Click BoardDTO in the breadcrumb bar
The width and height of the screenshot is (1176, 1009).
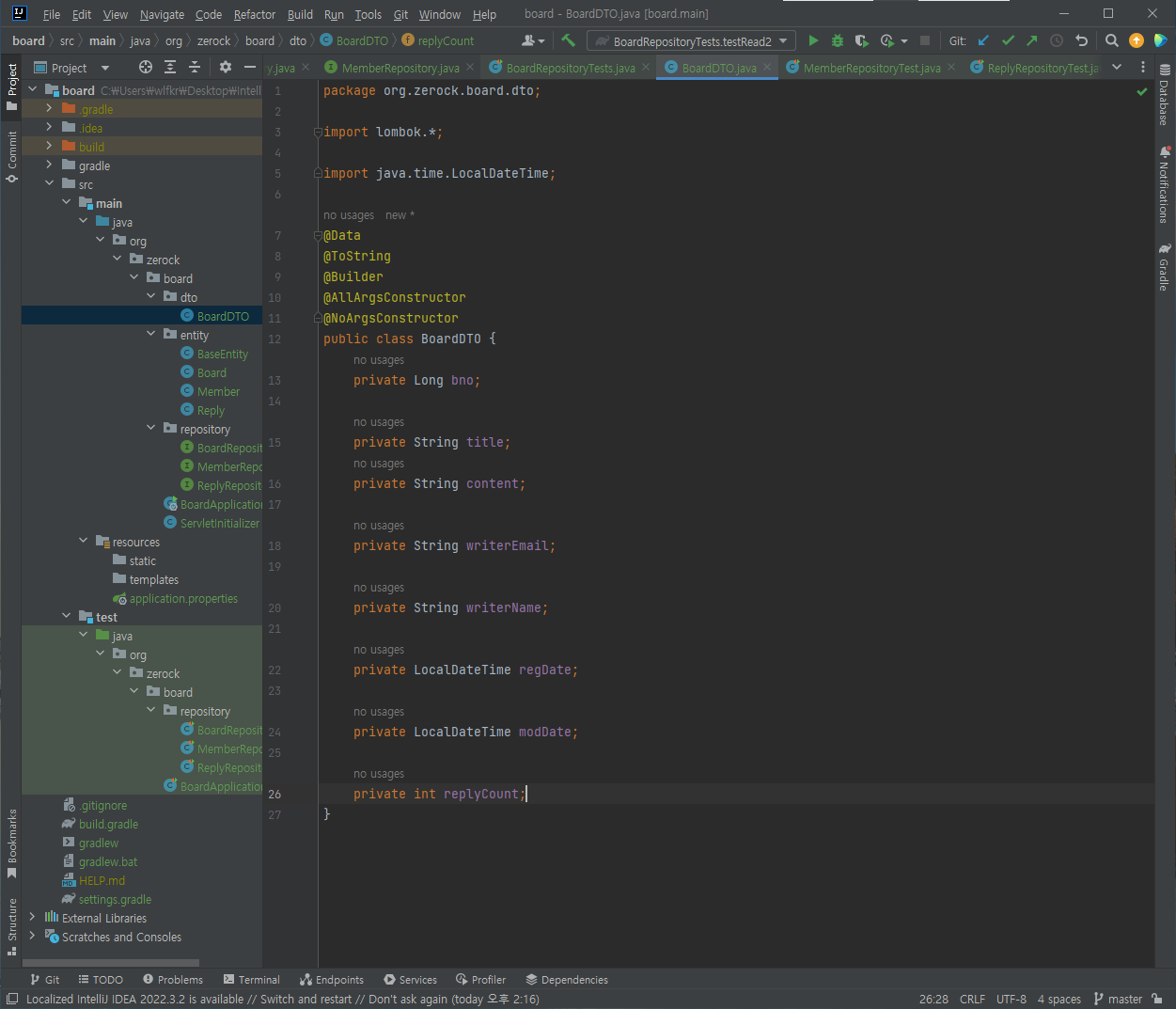362,40
